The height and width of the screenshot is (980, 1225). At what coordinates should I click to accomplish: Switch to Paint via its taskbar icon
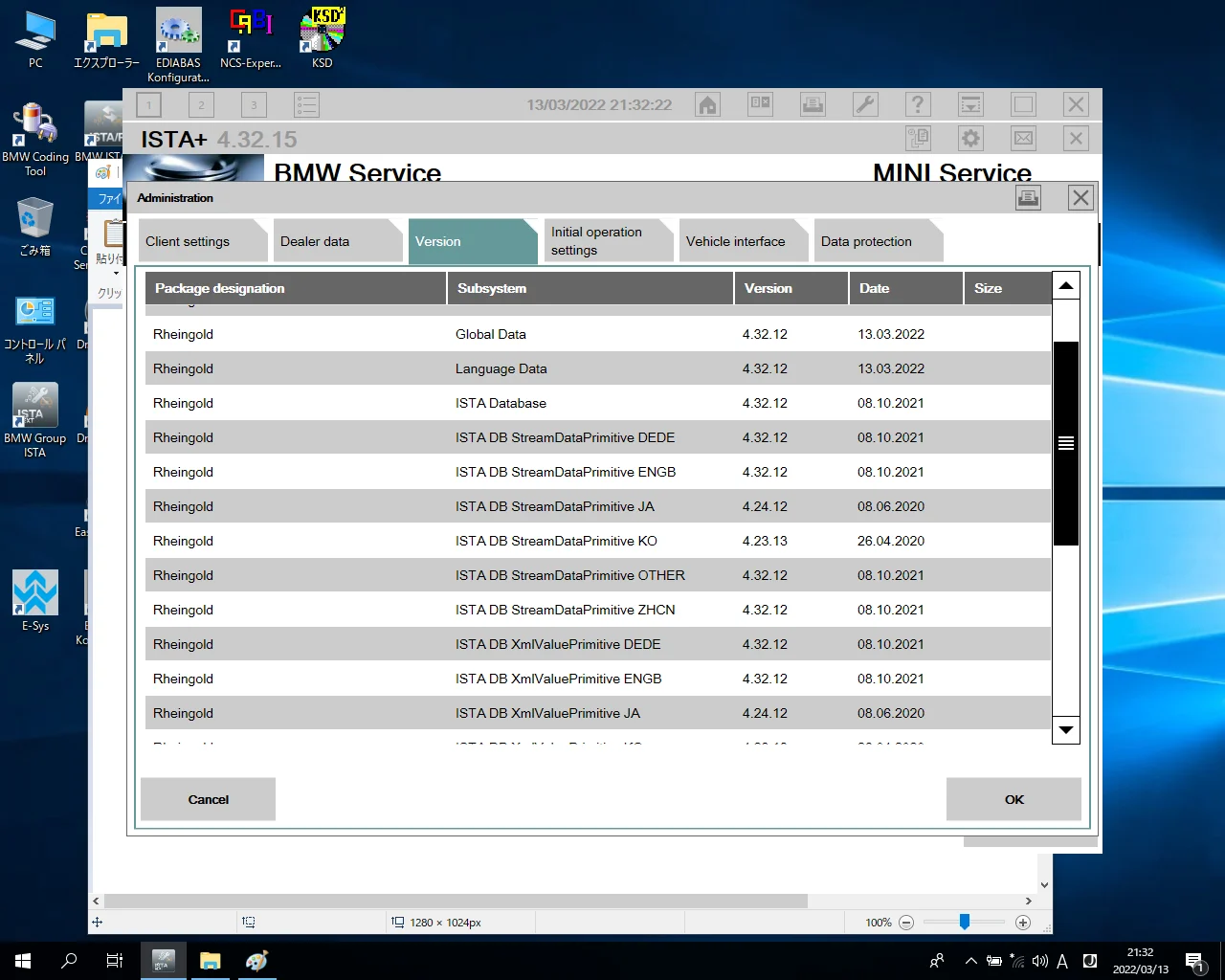coord(256,961)
